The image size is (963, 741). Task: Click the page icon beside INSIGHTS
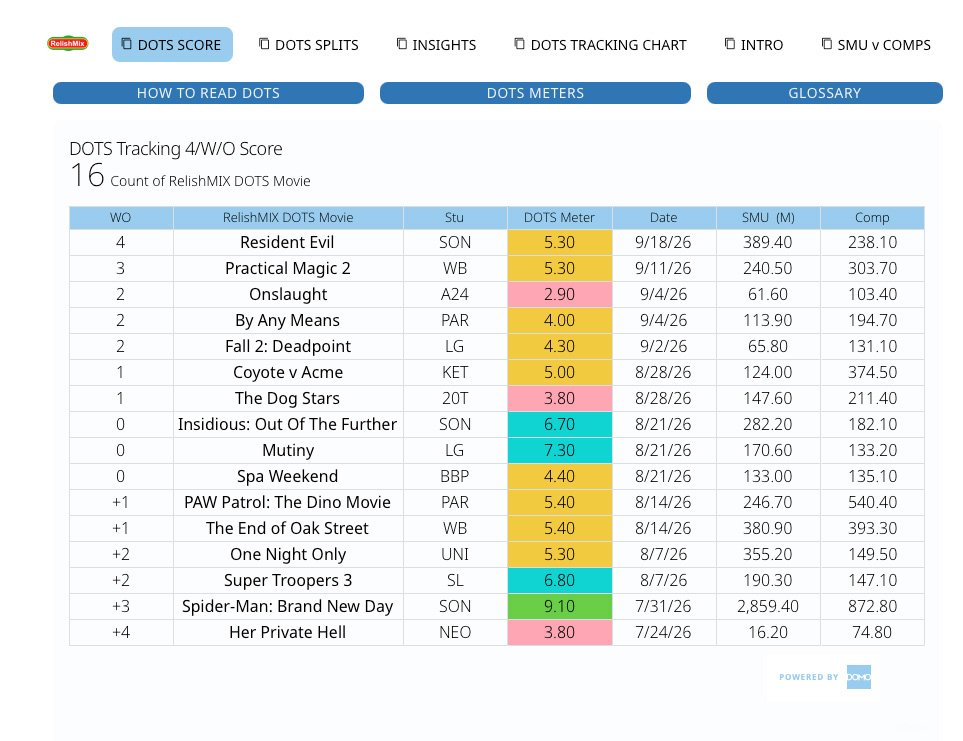(x=402, y=44)
